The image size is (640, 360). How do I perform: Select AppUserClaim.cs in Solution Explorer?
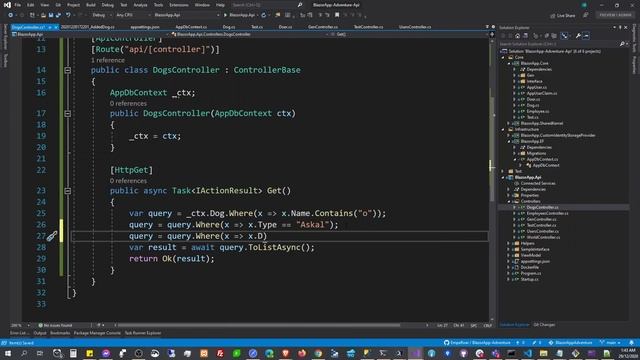tap(542, 93)
